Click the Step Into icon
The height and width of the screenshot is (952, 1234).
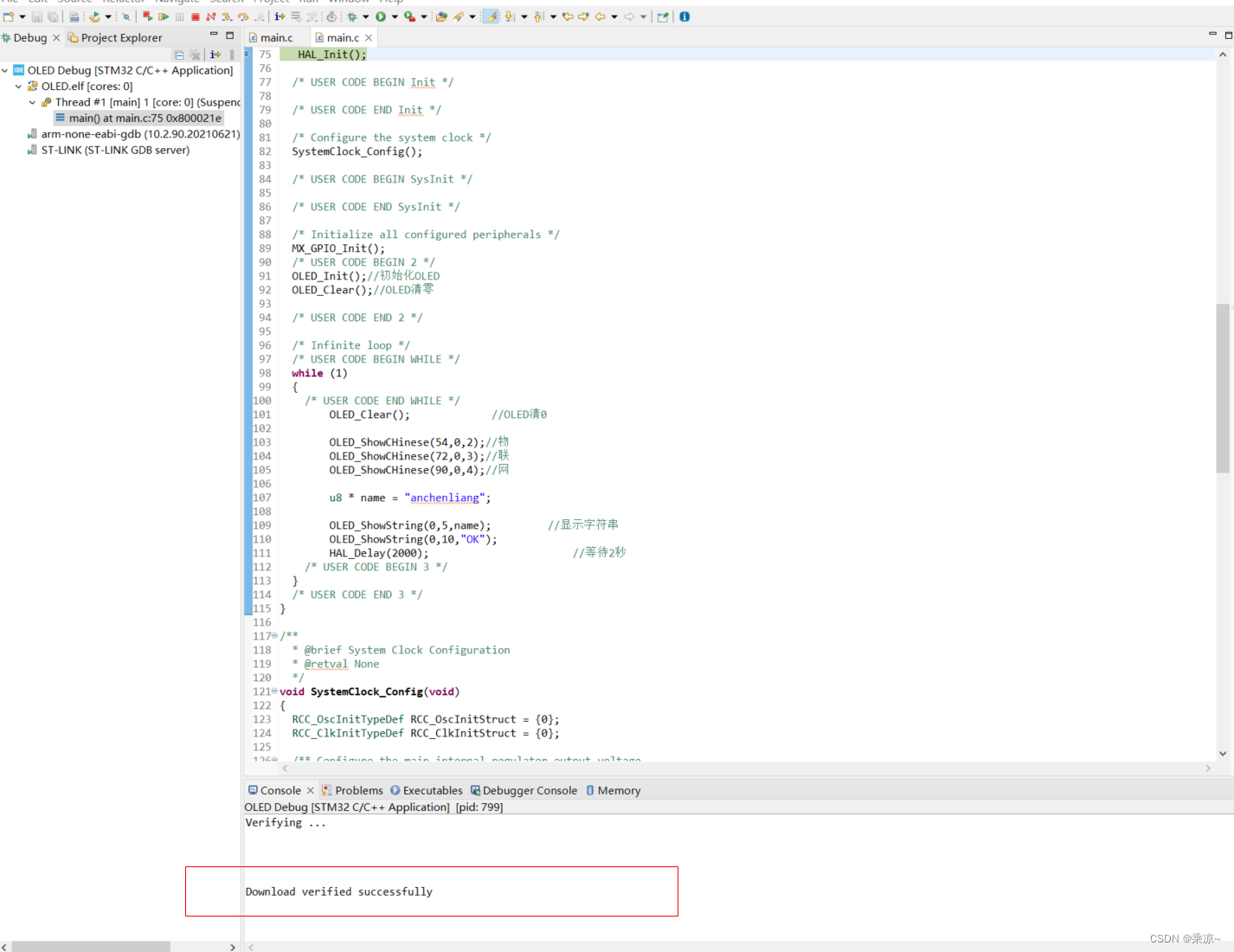tap(227, 16)
